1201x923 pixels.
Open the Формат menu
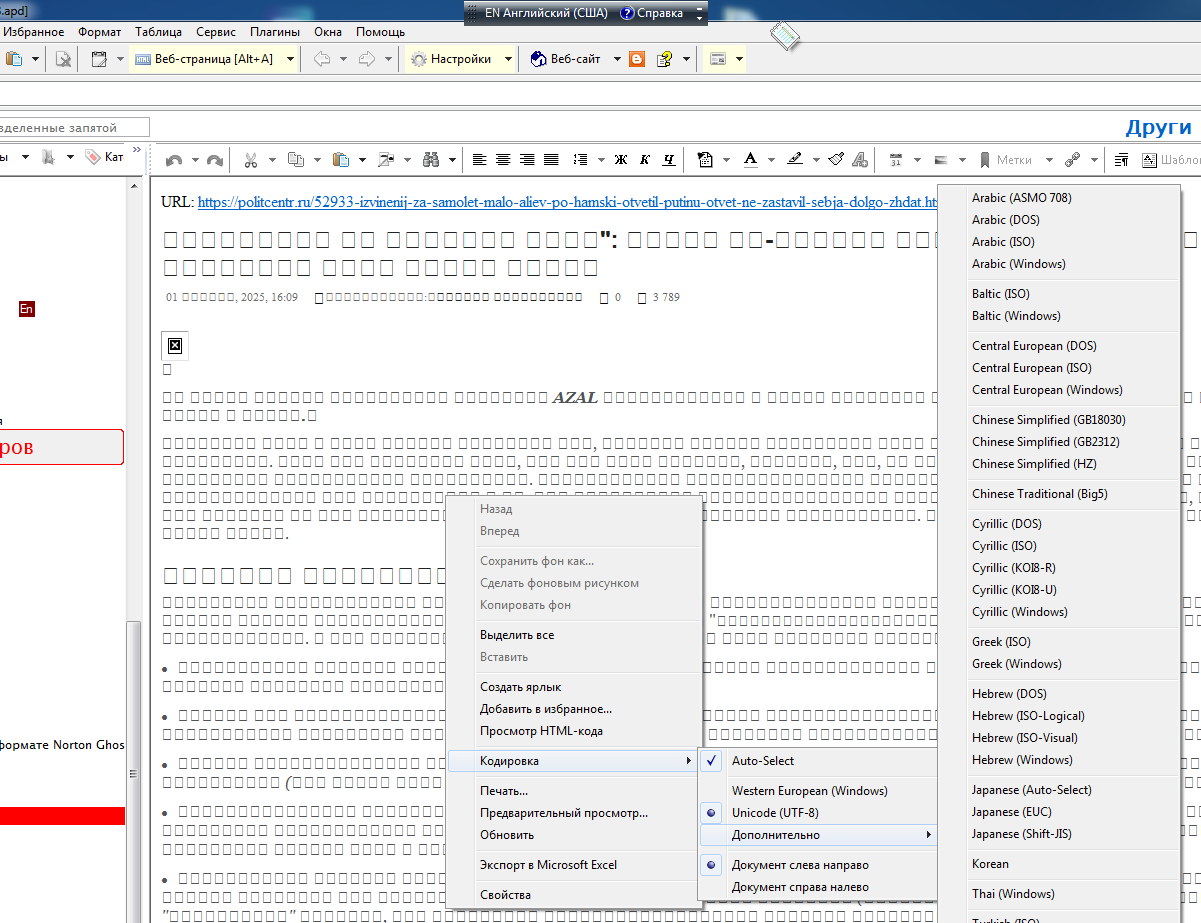pos(99,32)
